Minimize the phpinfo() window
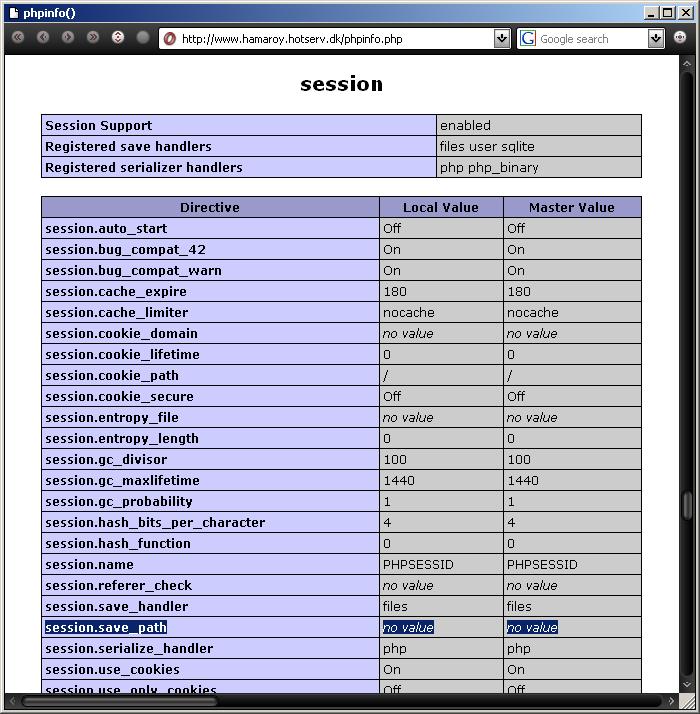The height and width of the screenshot is (714, 700). tap(651, 13)
